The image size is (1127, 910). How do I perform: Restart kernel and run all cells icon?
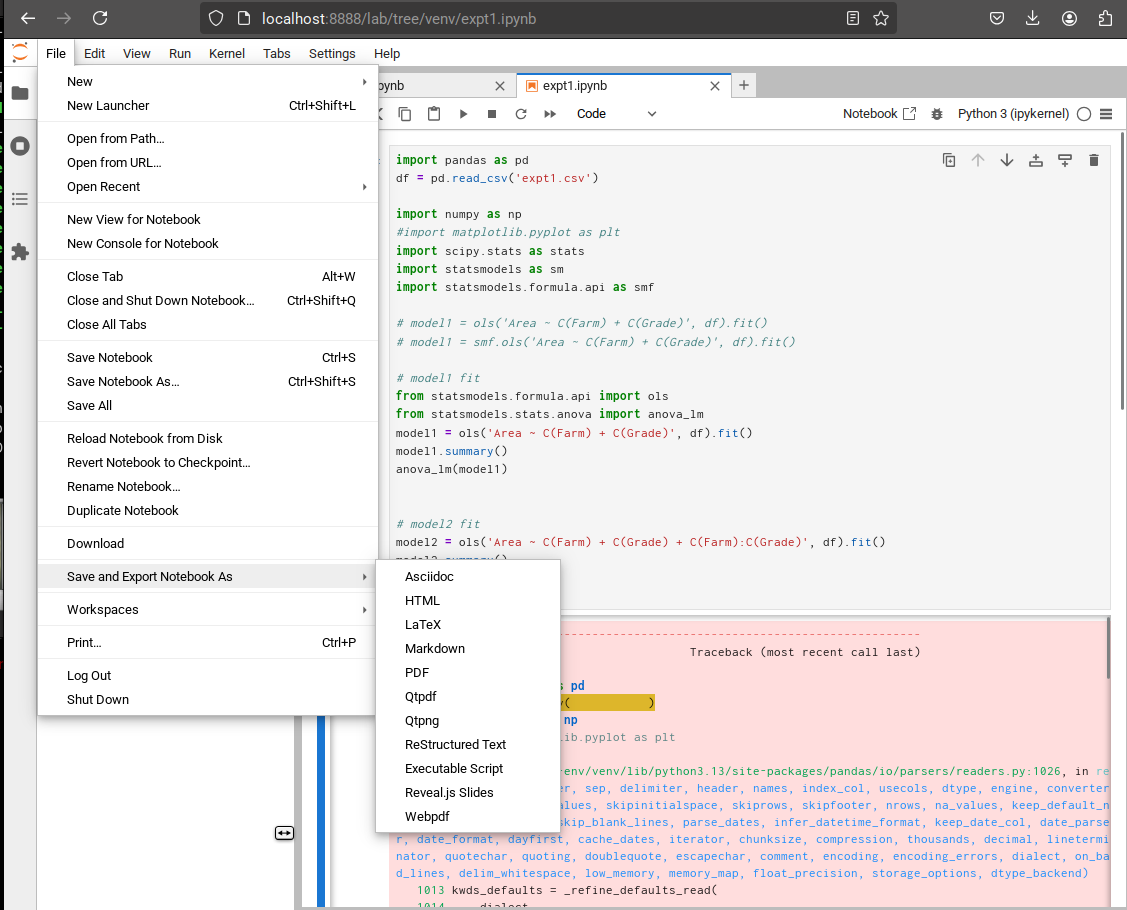click(550, 114)
